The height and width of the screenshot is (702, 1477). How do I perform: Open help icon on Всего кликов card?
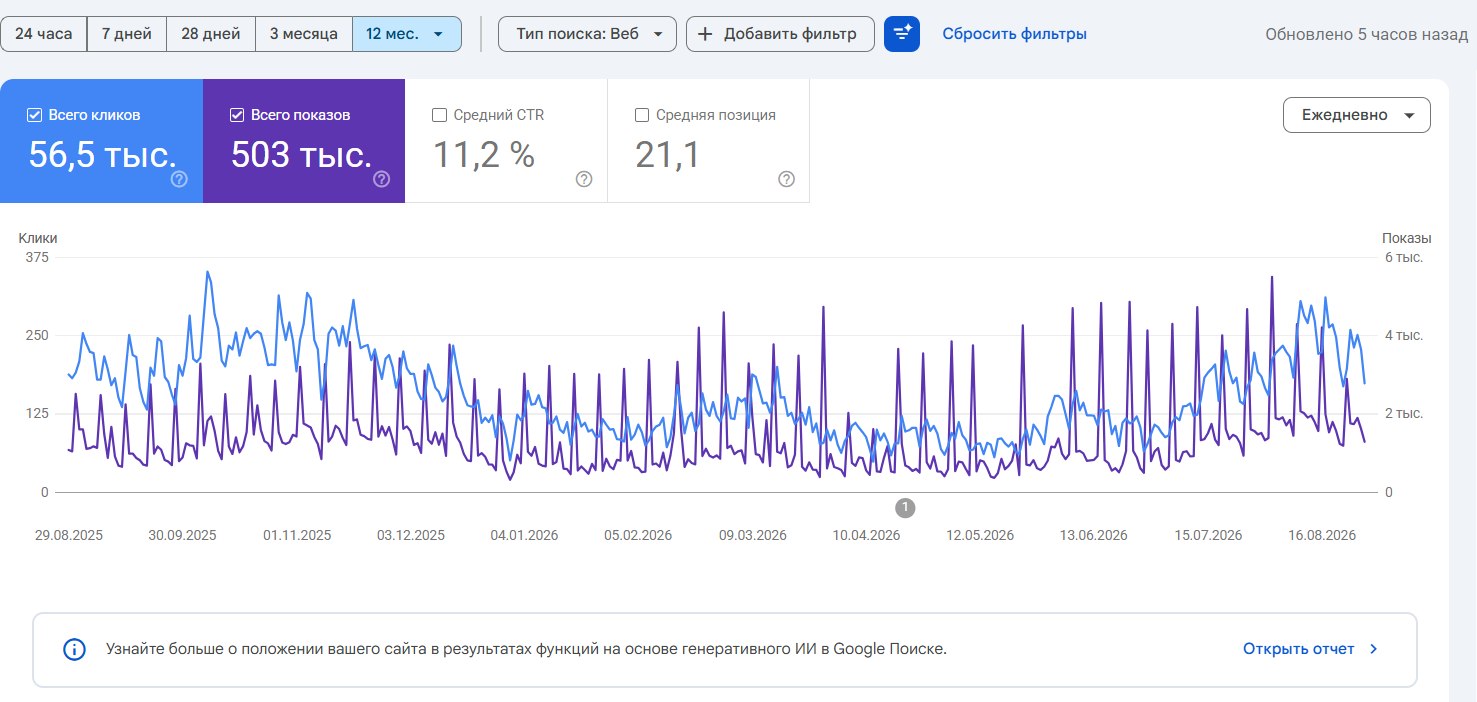click(179, 179)
